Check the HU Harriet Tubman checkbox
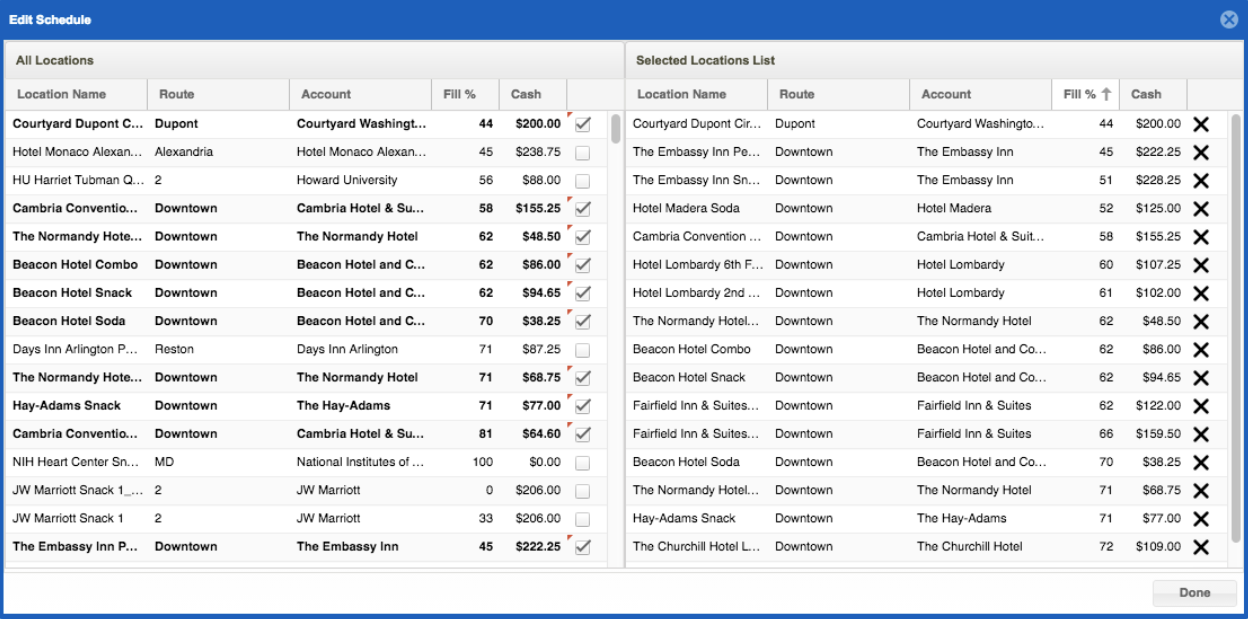Screen dimensions: 1248x620 point(583,180)
